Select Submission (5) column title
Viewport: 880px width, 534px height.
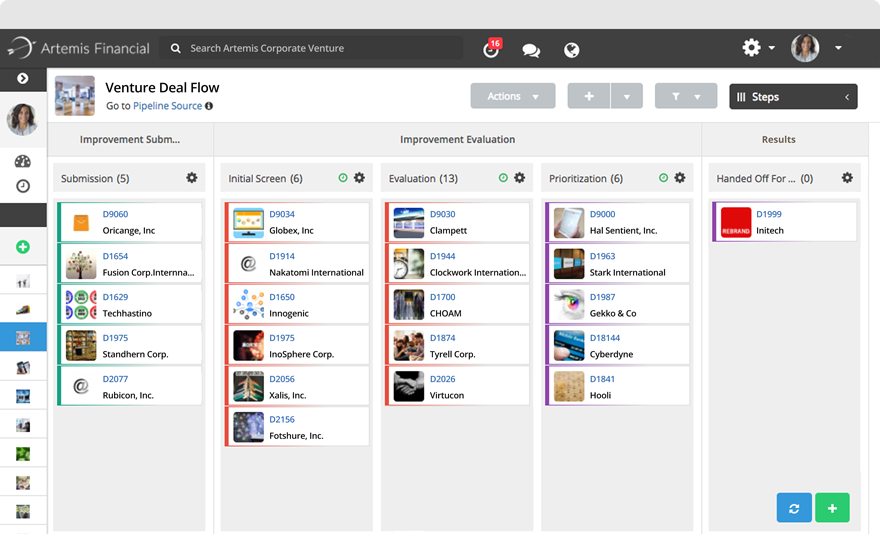[95, 179]
